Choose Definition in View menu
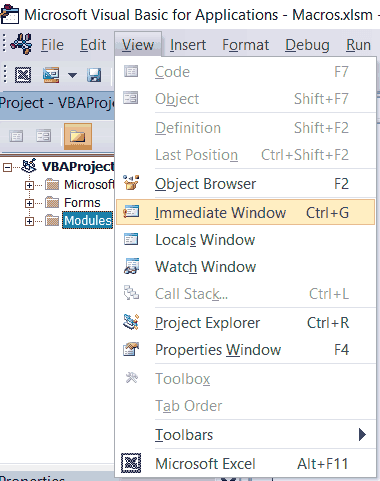Image resolution: width=380 pixels, height=481 pixels. tap(245, 128)
